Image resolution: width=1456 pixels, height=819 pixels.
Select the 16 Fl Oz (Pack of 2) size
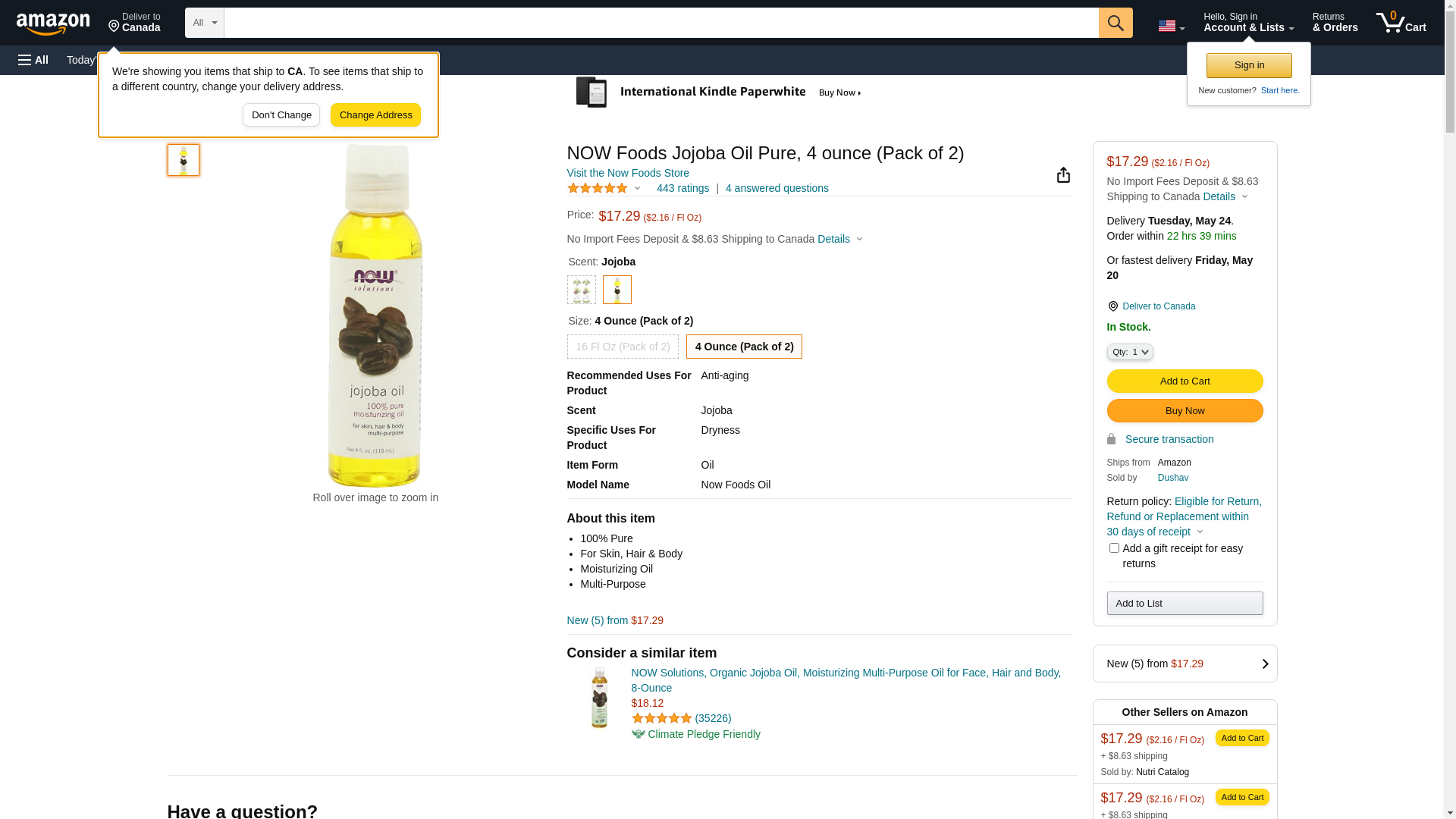623,347
